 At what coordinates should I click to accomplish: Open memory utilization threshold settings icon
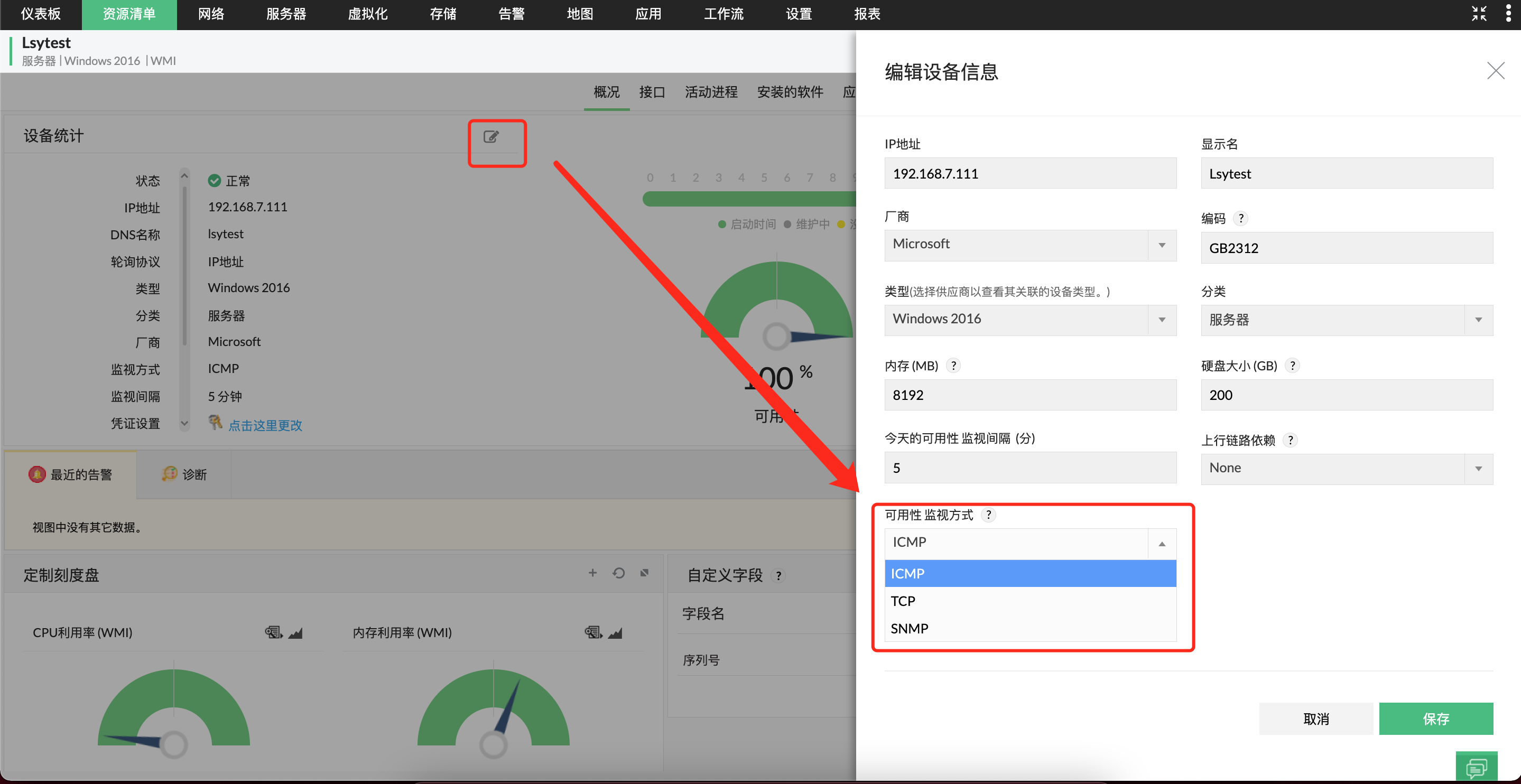point(593,632)
